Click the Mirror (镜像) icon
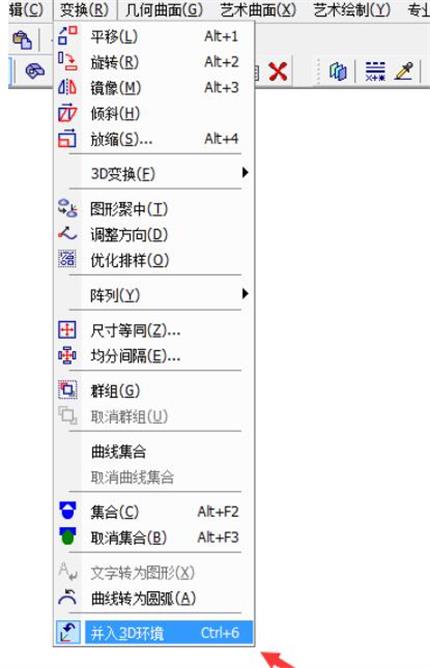 68,87
